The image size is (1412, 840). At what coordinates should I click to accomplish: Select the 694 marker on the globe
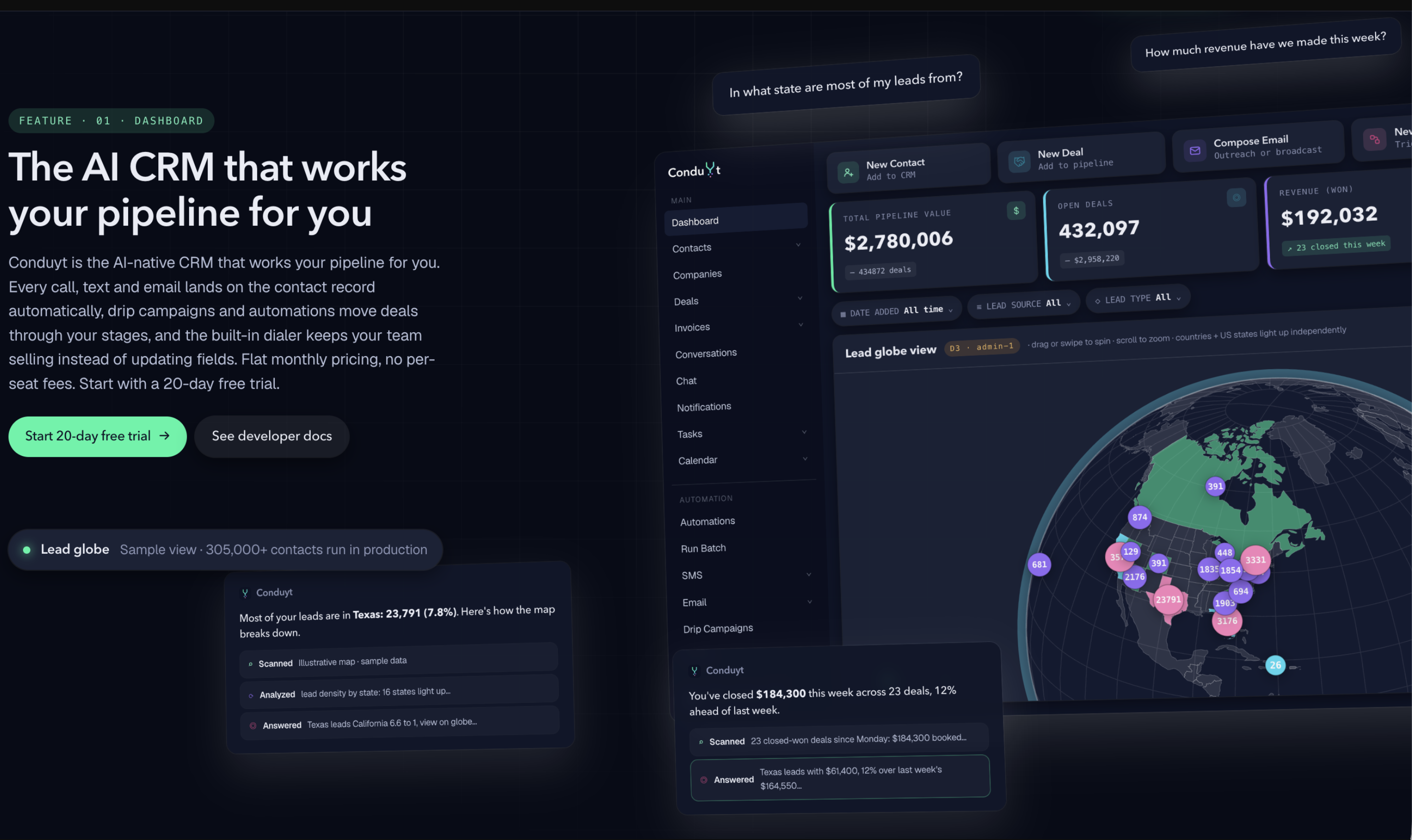coord(1241,591)
